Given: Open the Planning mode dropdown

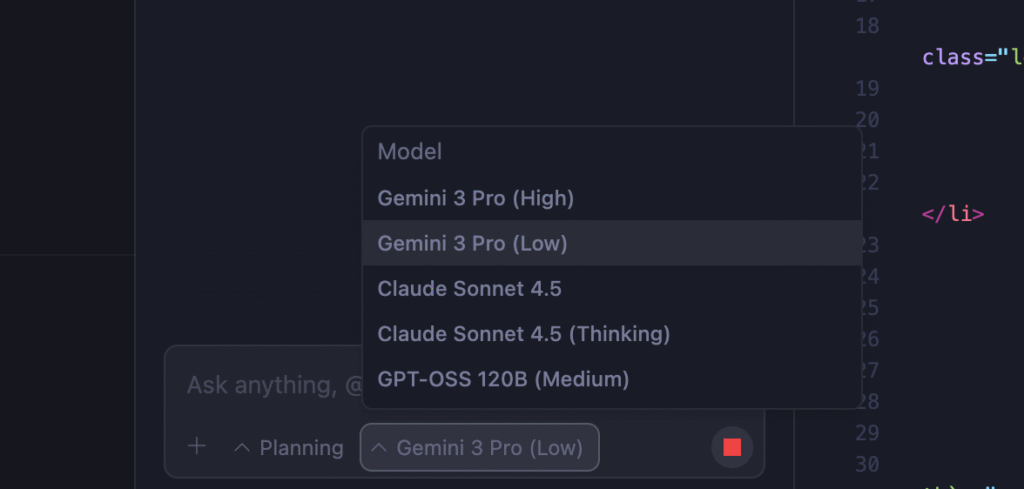Looking at the screenshot, I should [289, 448].
